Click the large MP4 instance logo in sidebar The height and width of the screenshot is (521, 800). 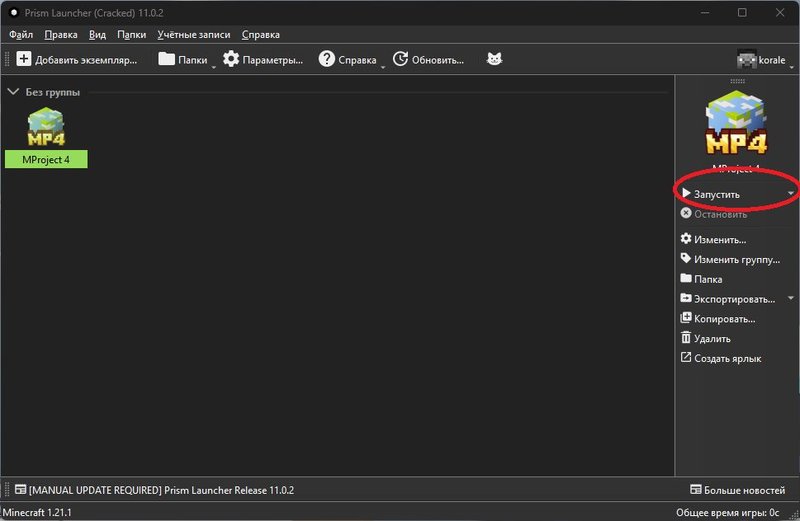click(x=736, y=122)
